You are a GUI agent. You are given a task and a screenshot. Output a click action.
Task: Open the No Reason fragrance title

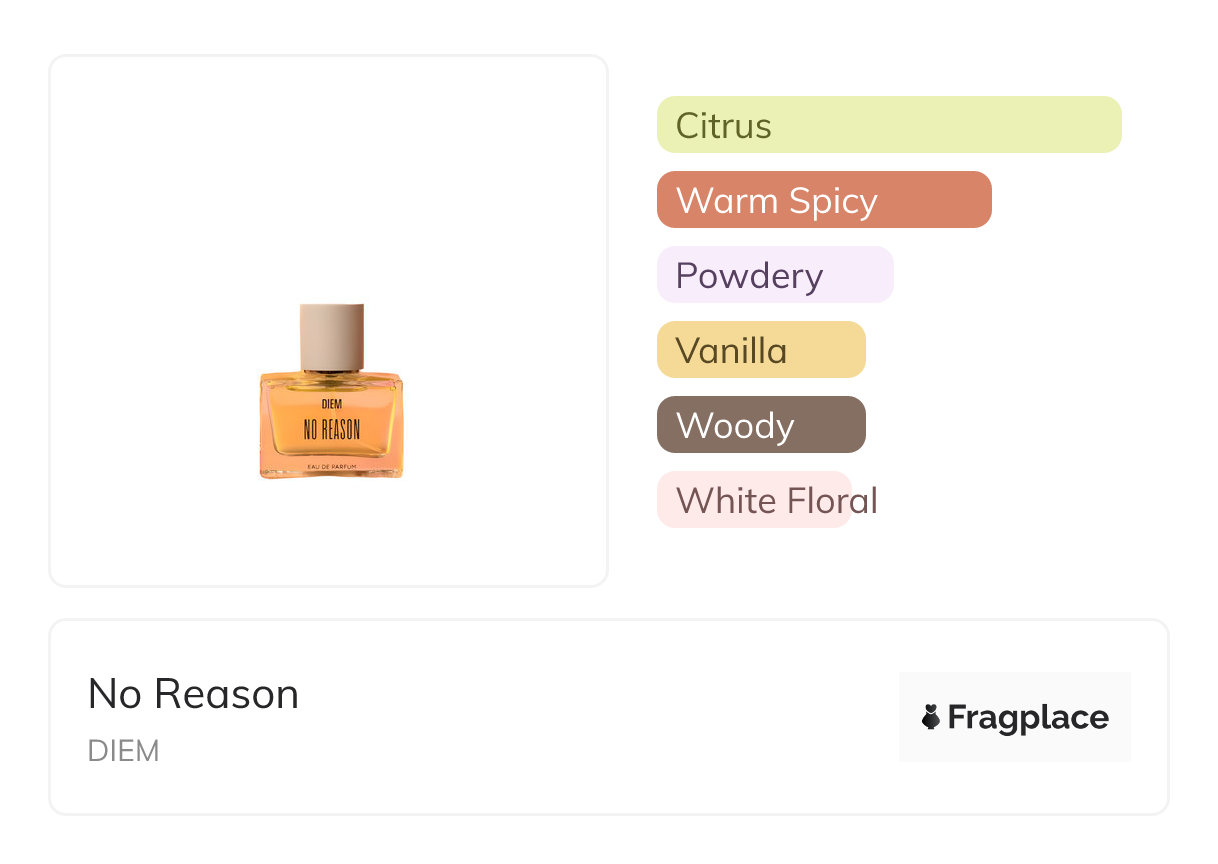[x=193, y=694]
